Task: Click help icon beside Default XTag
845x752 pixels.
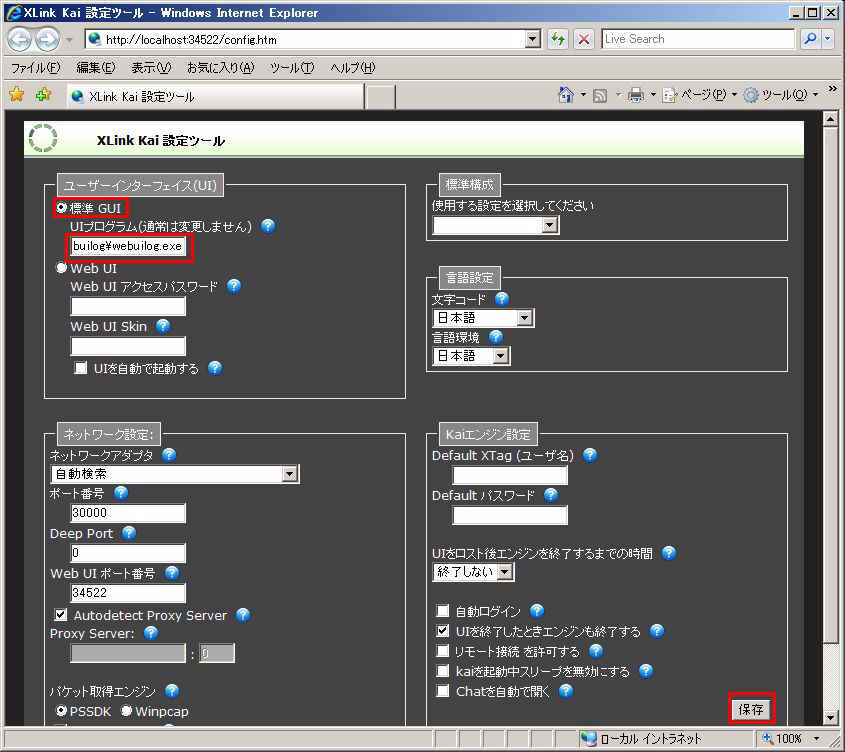Action: click(x=590, y=456)
